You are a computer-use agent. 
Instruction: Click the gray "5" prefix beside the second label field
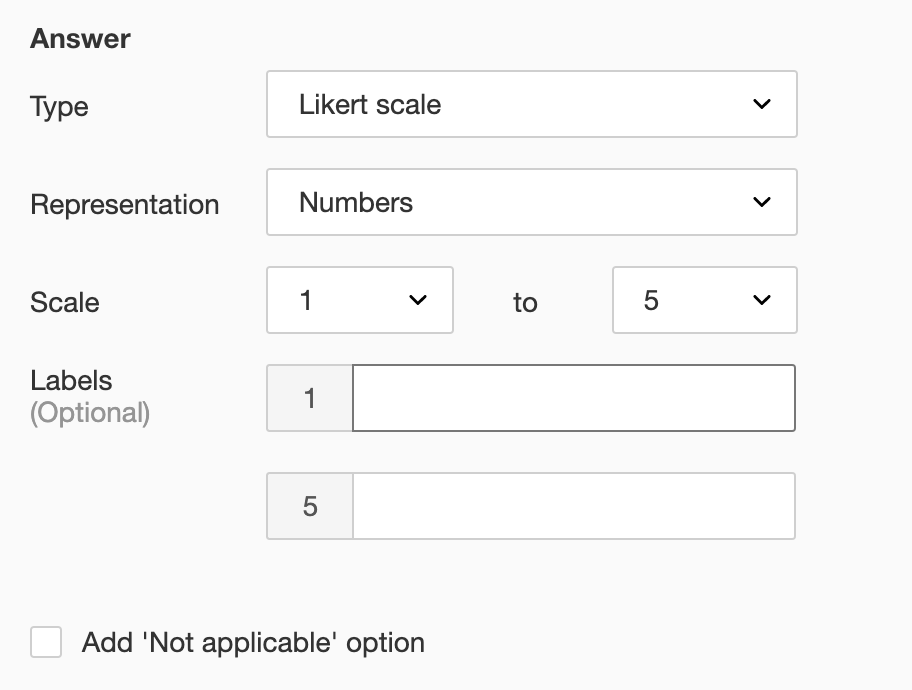pyautogui.click(x=310, y=506)
